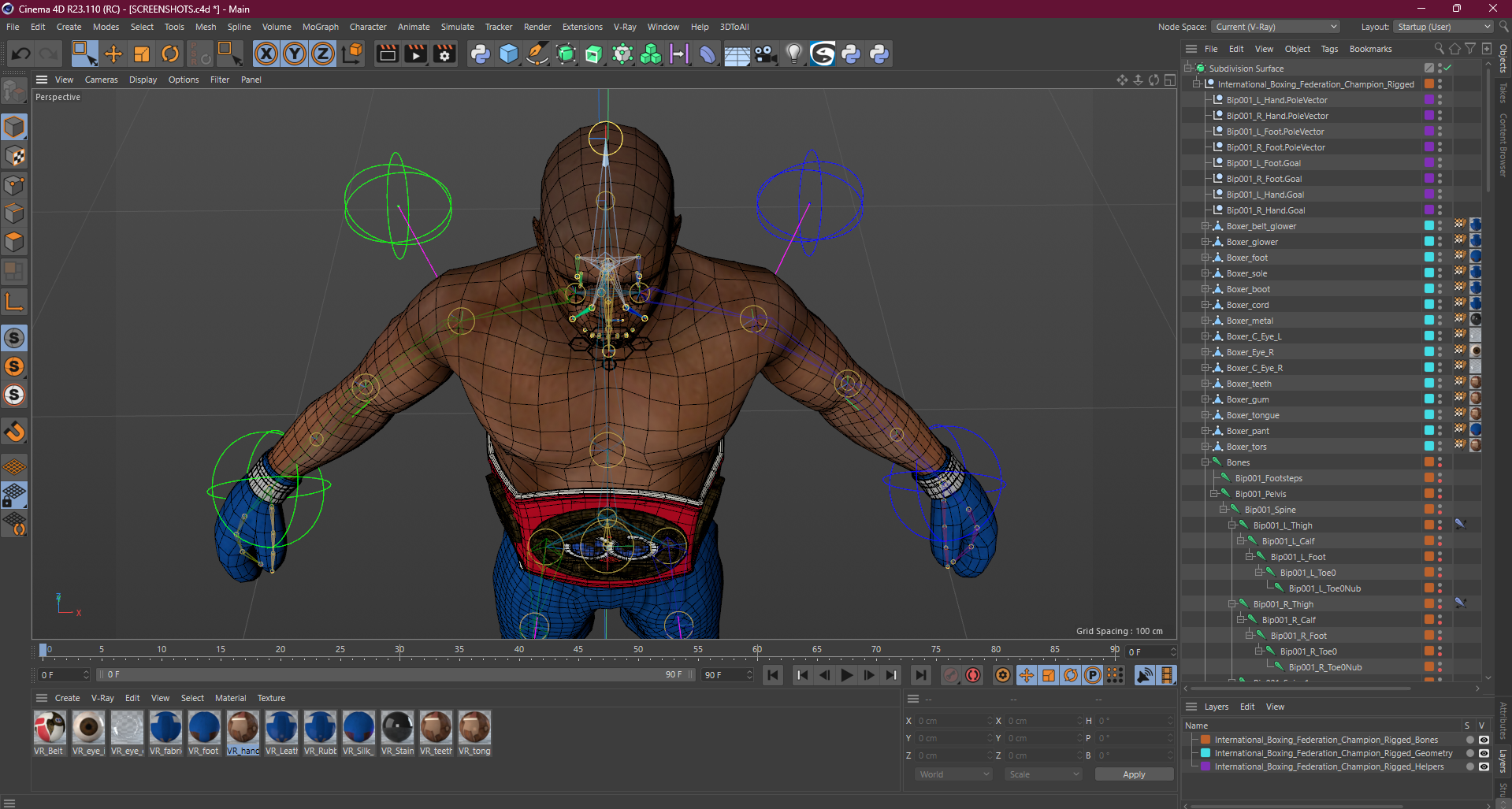
Task: Open the Takes side tab
Action: coord(1503,93)
